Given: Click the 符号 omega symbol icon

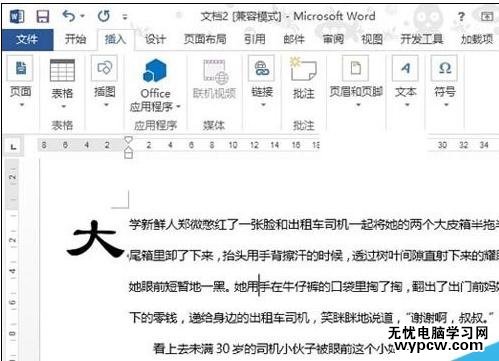Looking at the screenshot, I should pos(444,68).
